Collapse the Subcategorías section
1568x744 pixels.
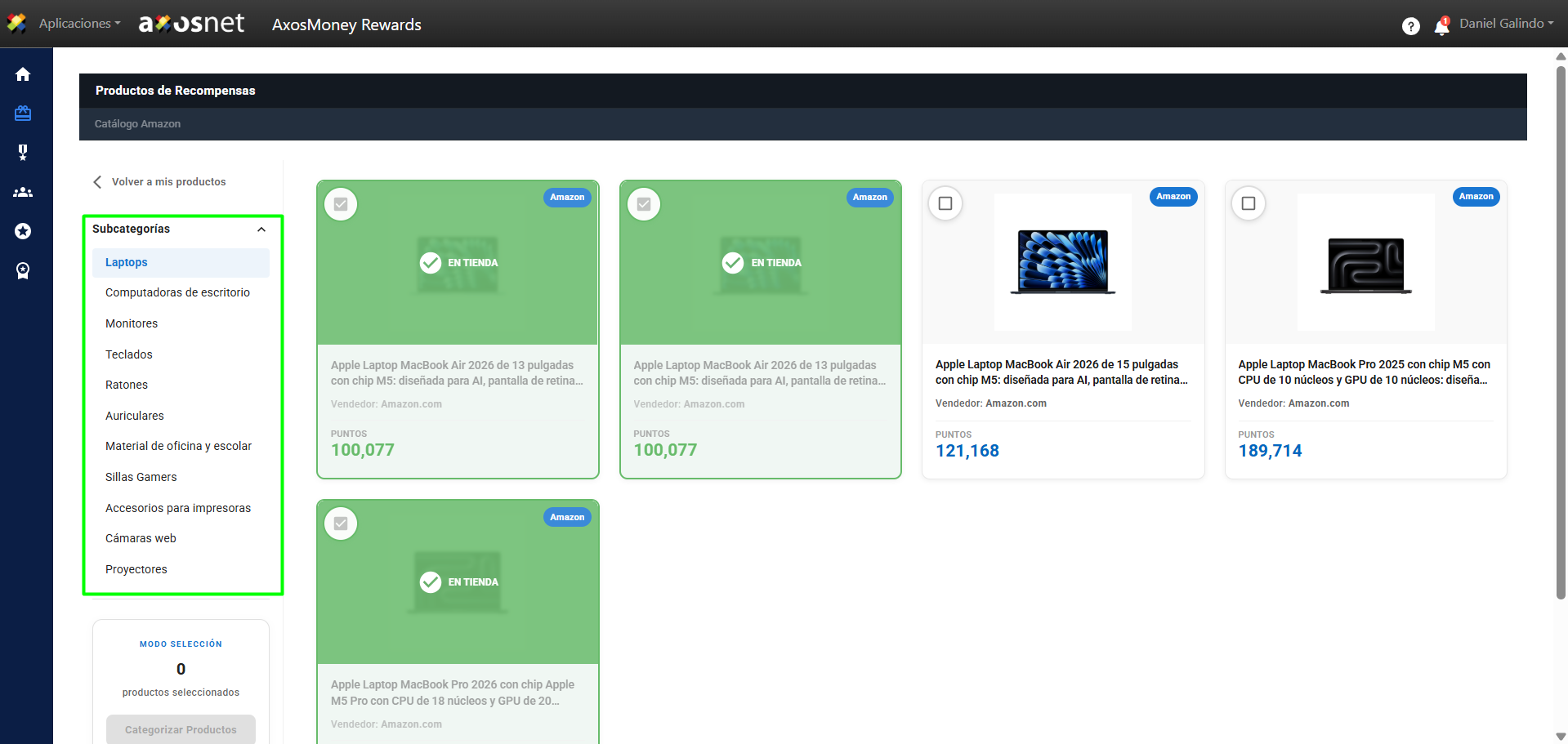(x=261, y=229)
